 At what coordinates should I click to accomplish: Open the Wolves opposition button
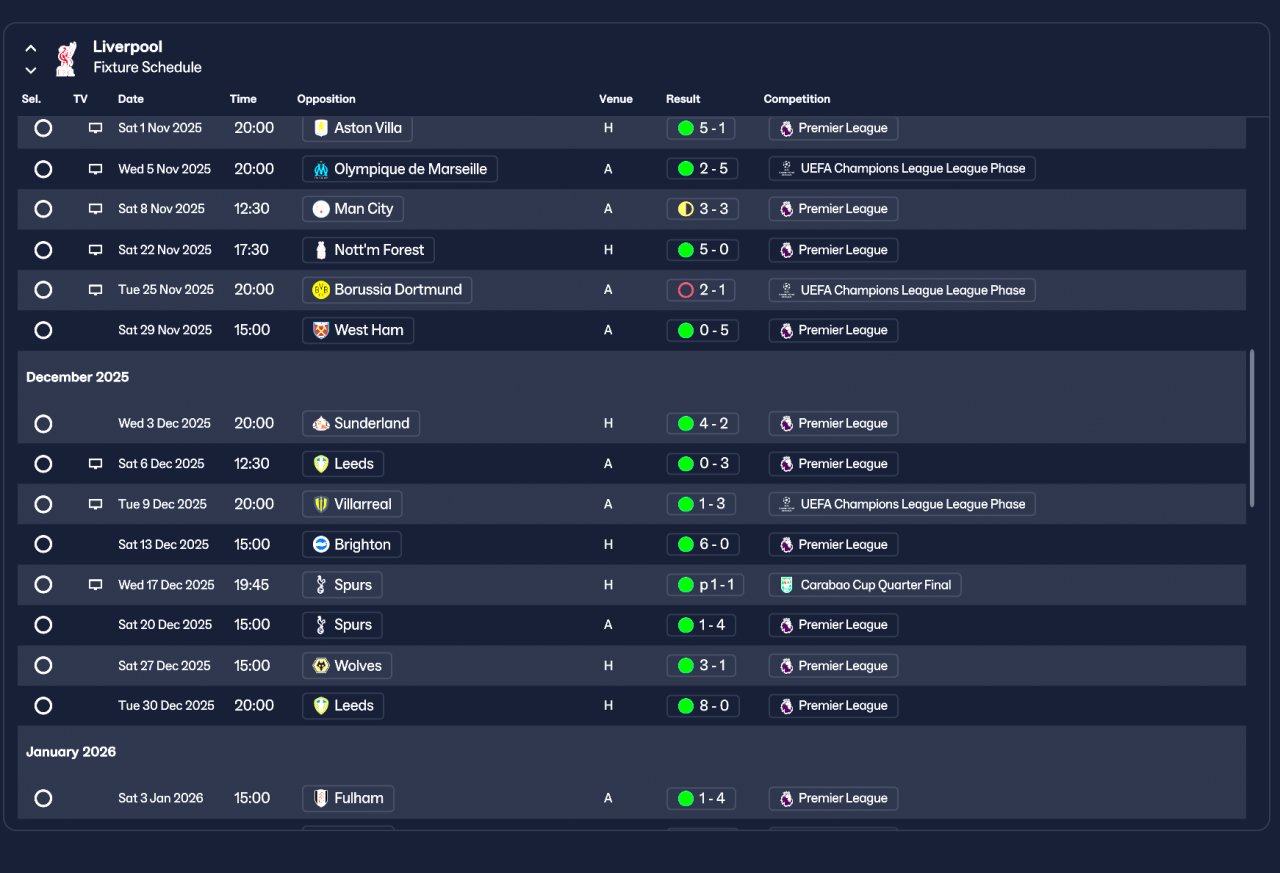coord(347,666)
